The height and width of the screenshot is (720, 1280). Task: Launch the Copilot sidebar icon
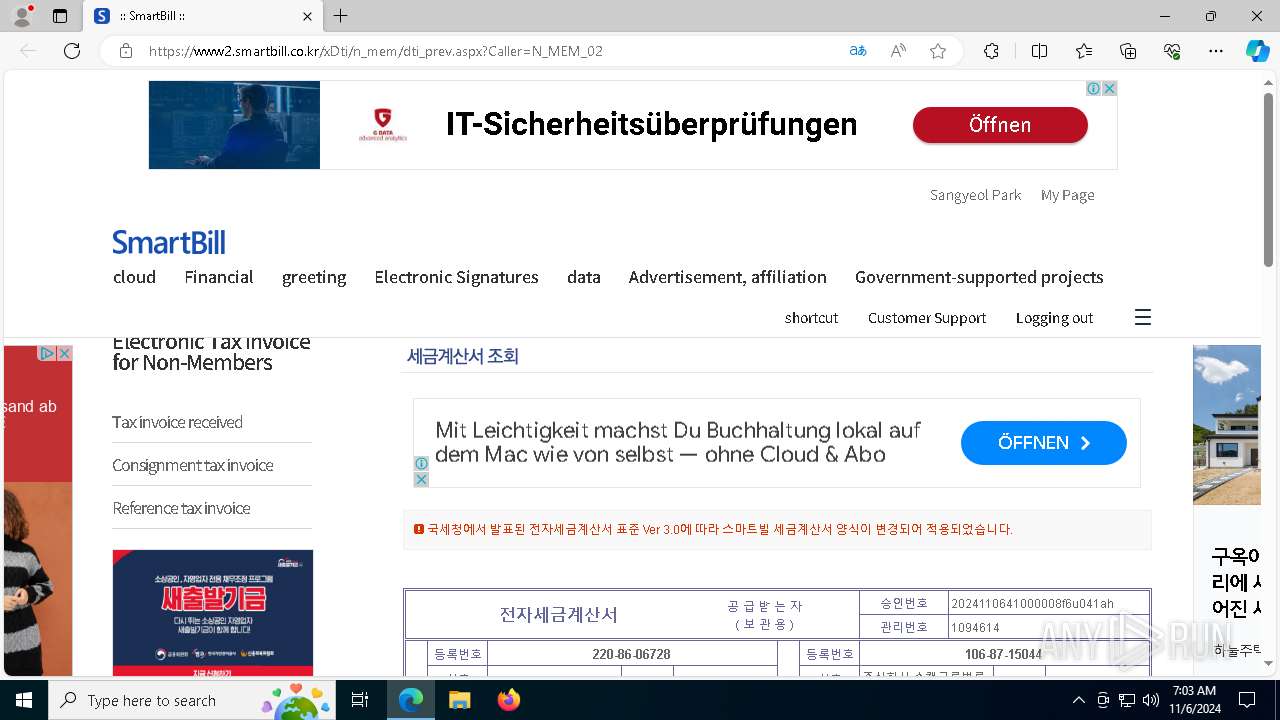click(x=1257, y=51)
